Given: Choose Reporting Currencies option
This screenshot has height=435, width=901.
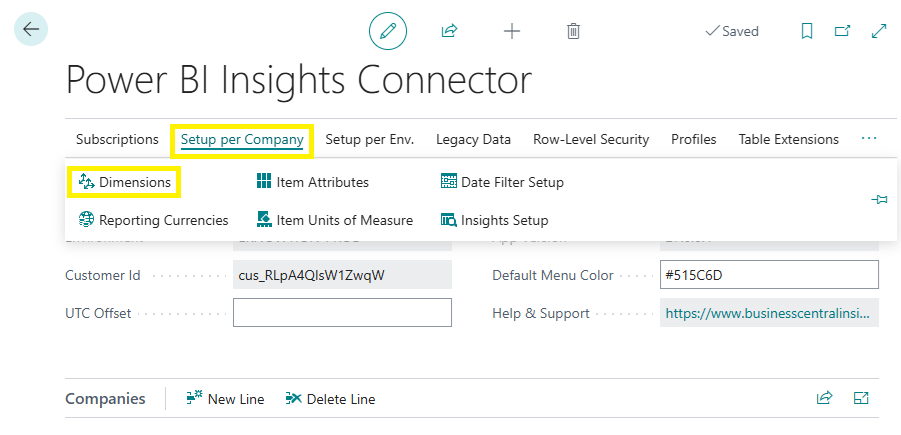Looking at the screenshot, I should [153, 220].
